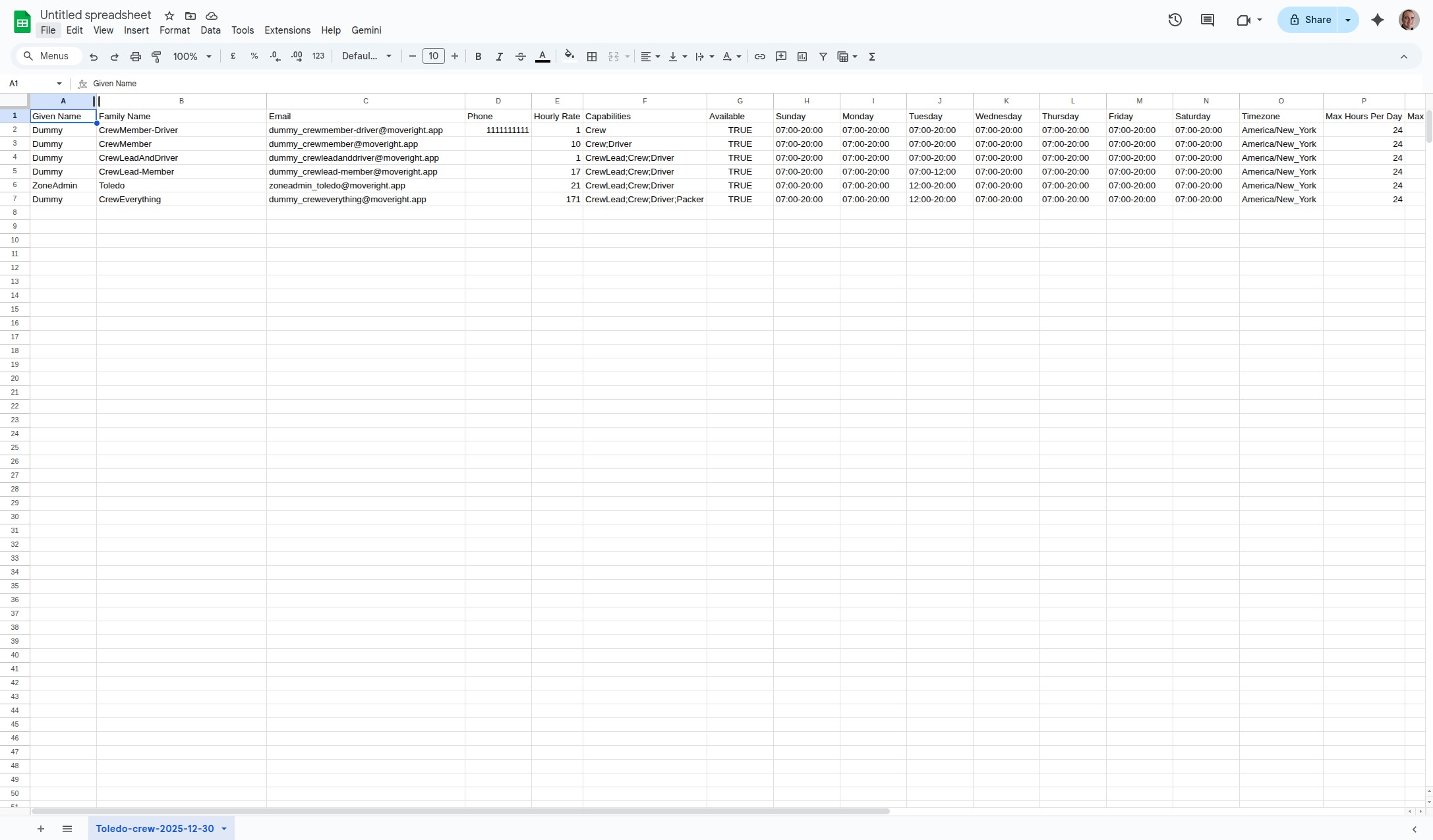Click the font size field showing 10
This screenshot has width=1433, height=840.
[434, 57]
